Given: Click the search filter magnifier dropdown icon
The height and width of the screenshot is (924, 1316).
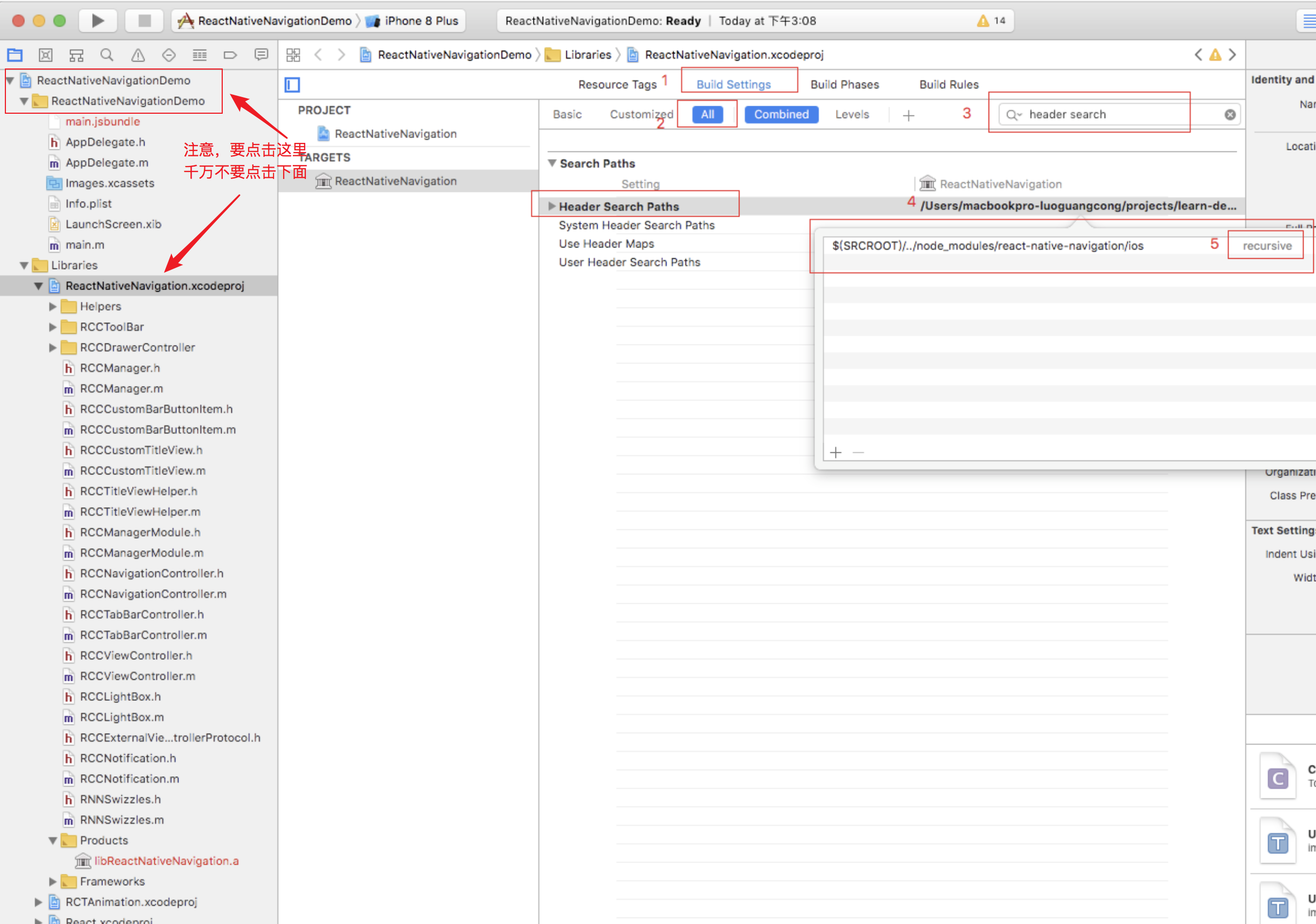Looking at the screenshot, I should [x=1014, y=115].
